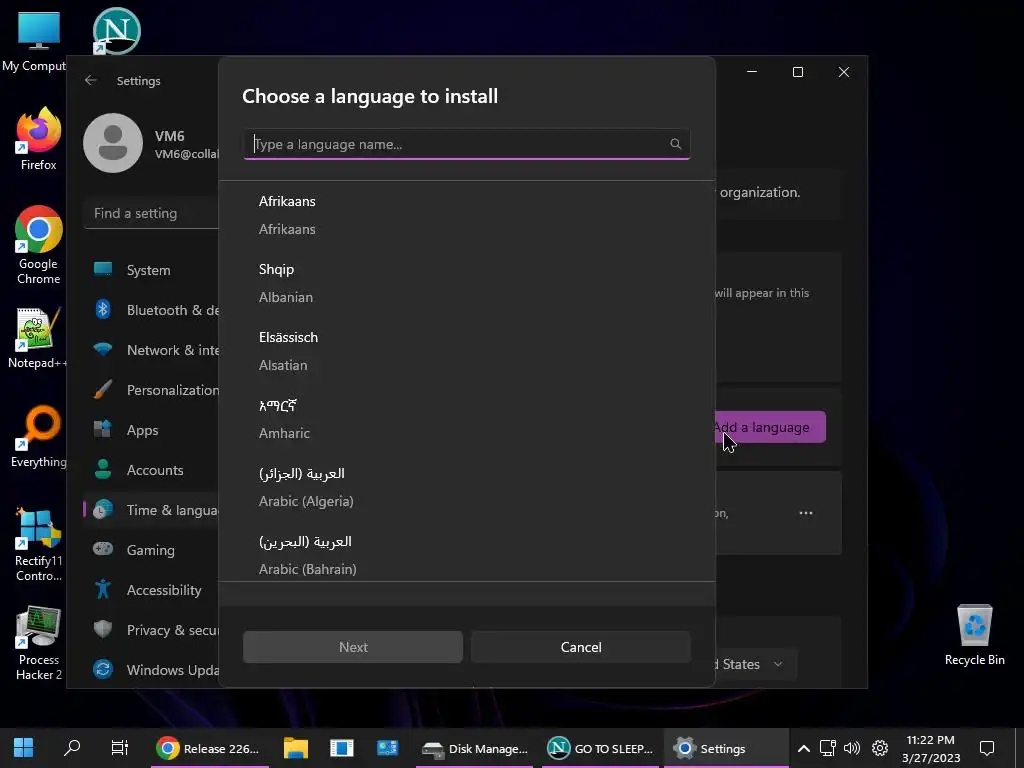Open the Start menu

tap(24, 748)
